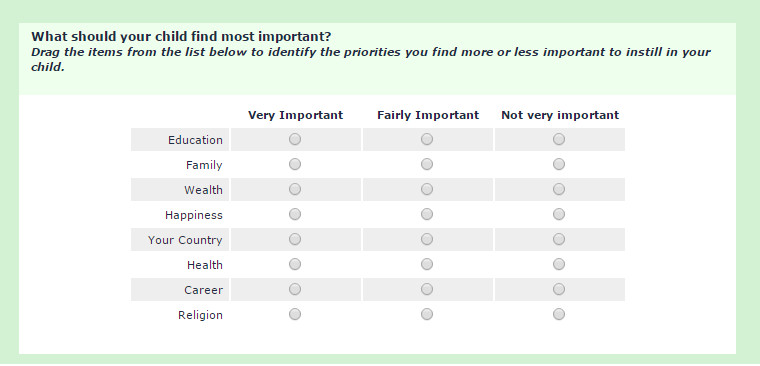Rate Family as Very Important
The width and height of the screenshot is (760, 366).
(295, 165)
